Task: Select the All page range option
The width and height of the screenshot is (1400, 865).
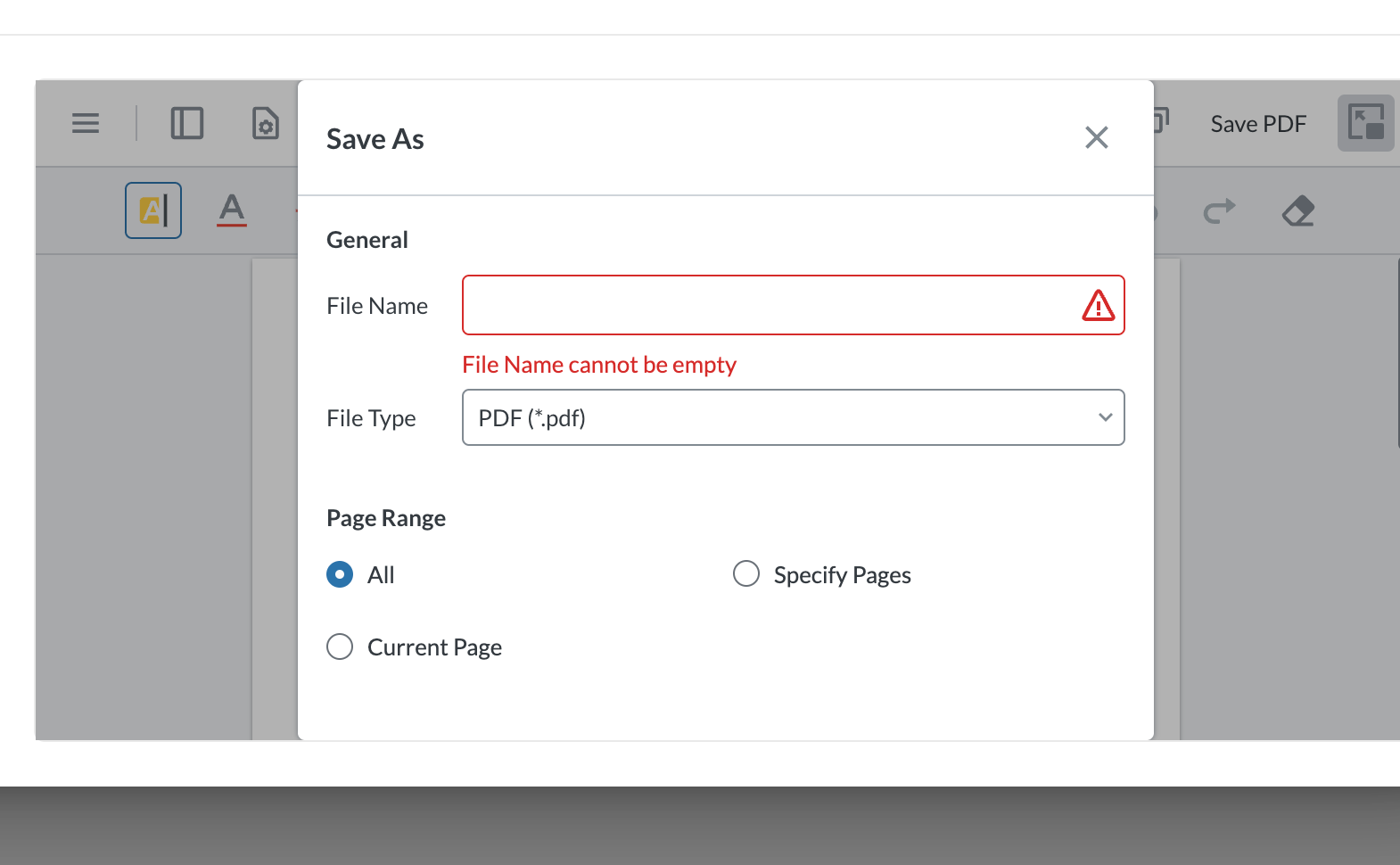Action: click(340, 574)
